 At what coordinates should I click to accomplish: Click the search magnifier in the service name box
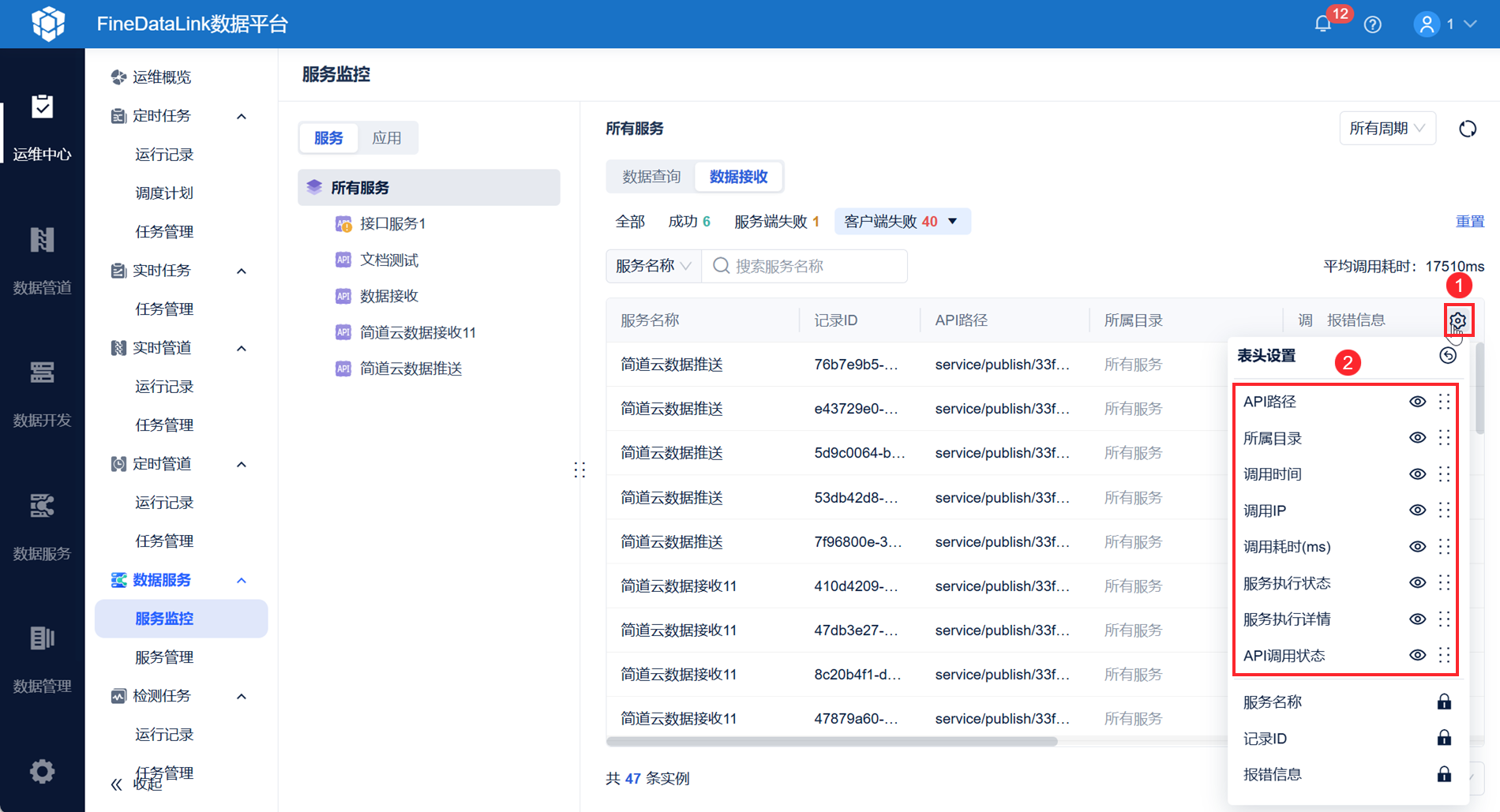pos(721,266)
